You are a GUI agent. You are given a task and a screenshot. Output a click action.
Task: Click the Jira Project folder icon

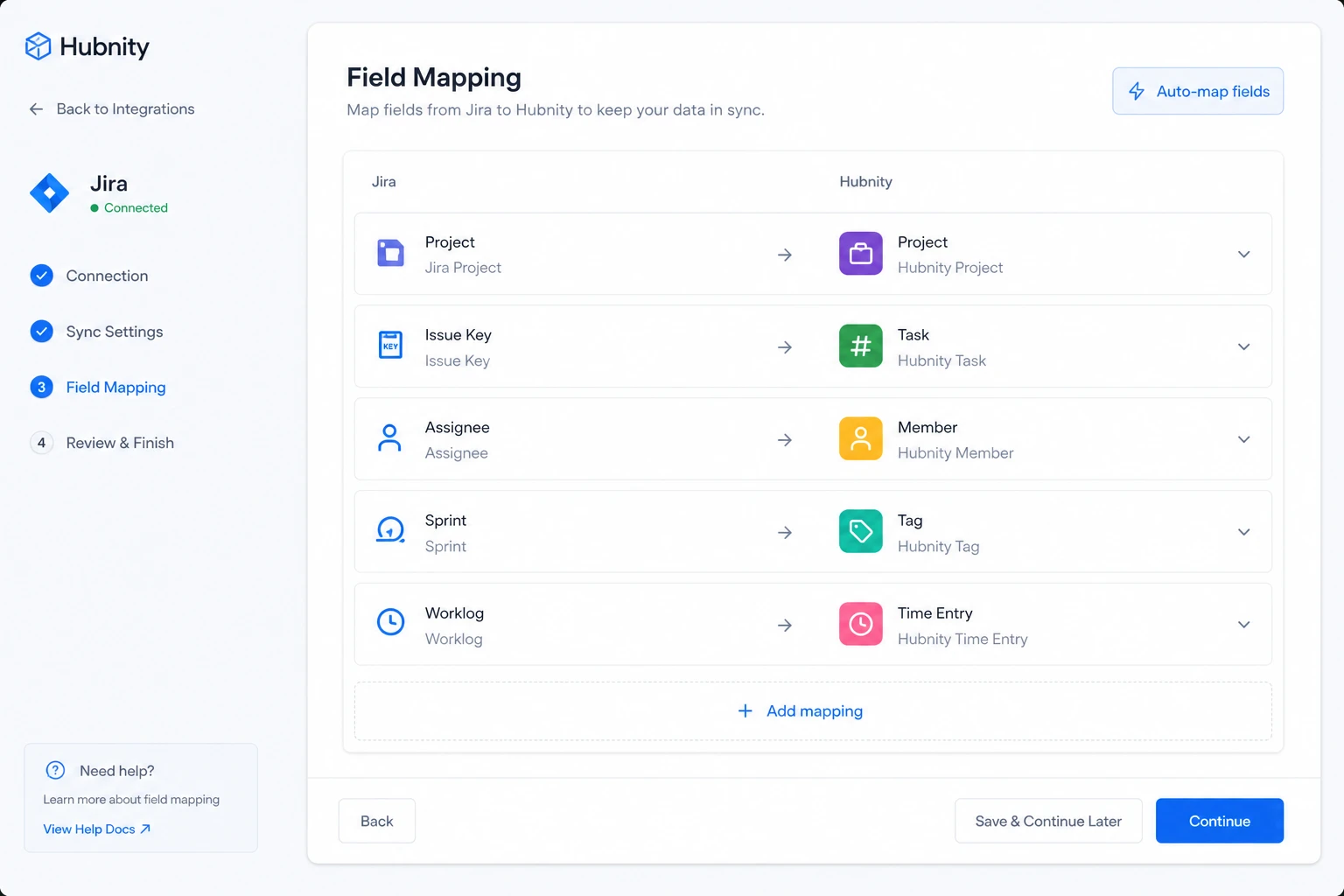click(390, 253)
